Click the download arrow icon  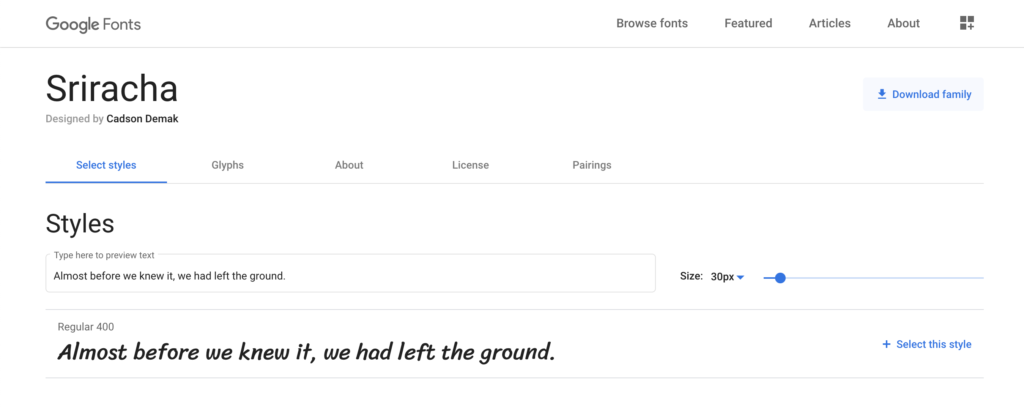coord(881,94)
